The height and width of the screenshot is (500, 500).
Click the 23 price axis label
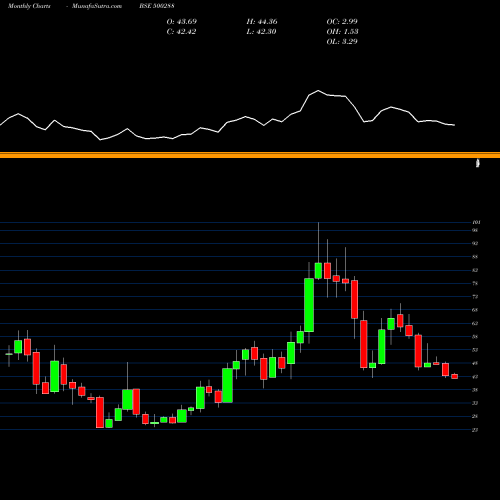tap(475, 430)
